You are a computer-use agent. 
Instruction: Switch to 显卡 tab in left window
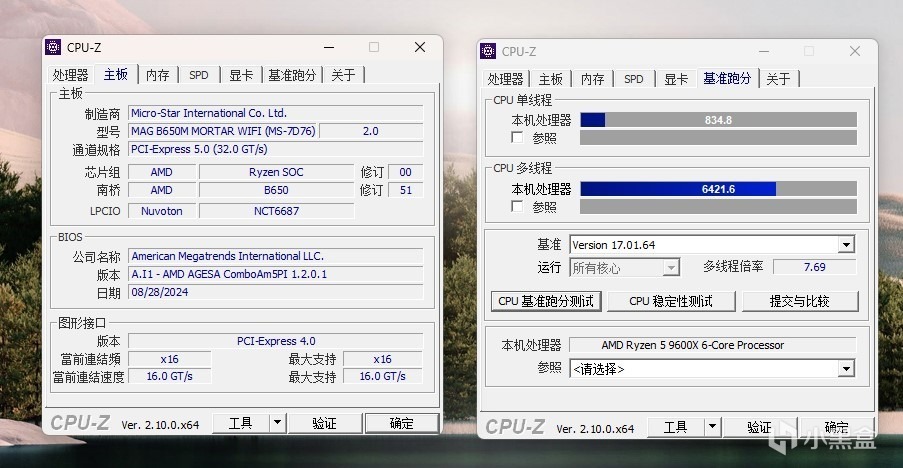(x=241, y=75)
